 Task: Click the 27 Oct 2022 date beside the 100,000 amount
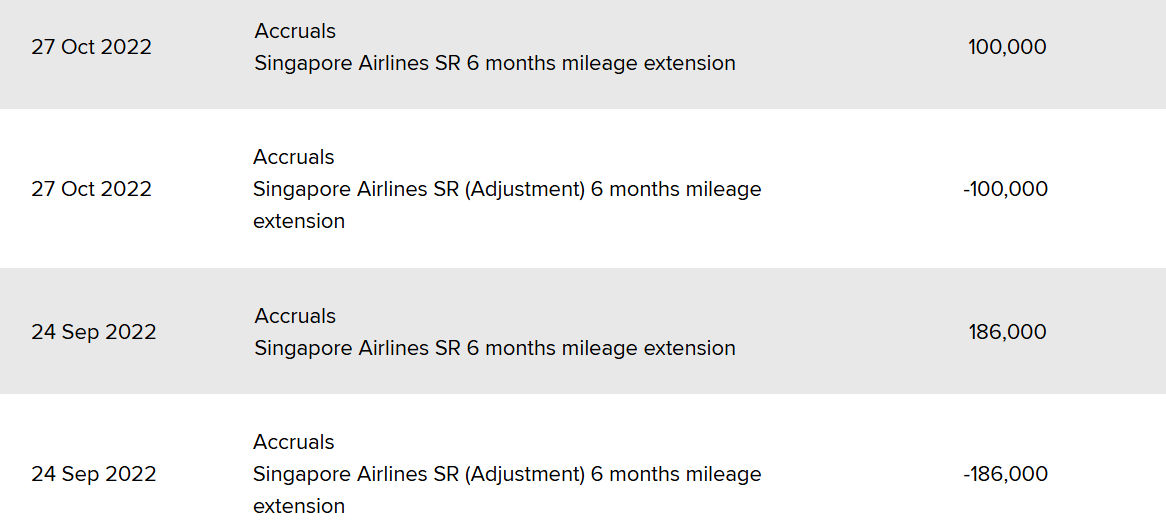click(91, 47)
